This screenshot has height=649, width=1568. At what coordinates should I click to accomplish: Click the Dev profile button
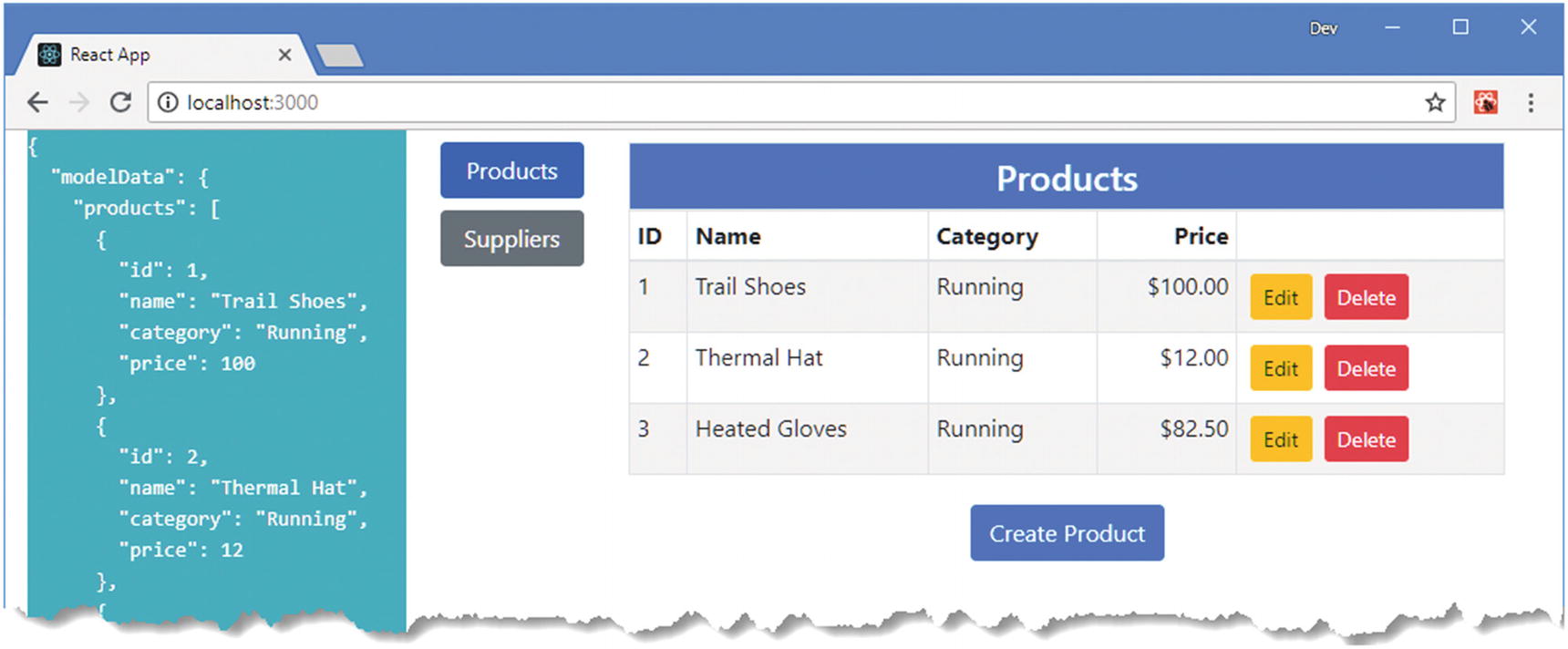point(1323,28)
